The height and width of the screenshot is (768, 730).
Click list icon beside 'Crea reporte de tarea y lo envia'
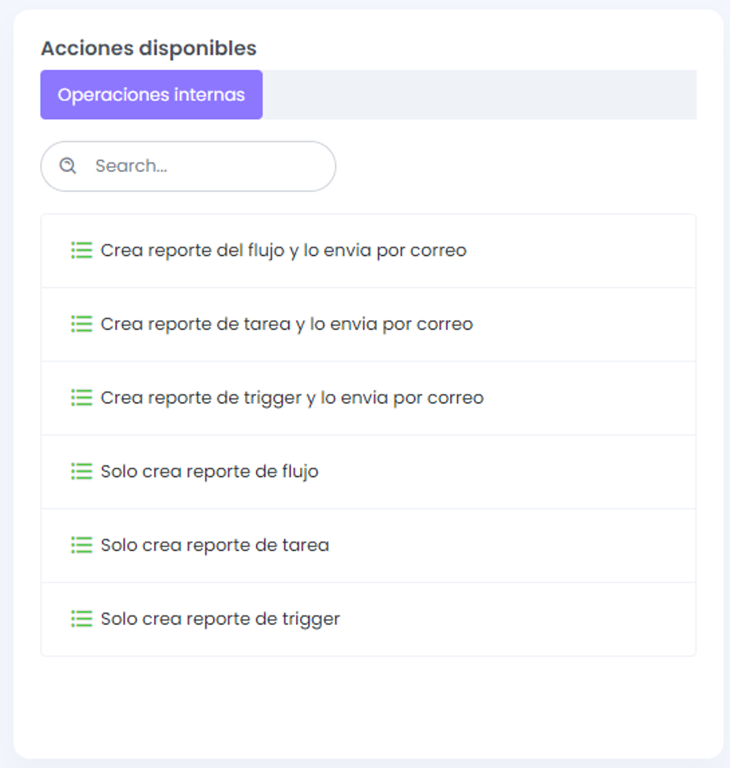pyautogui.click(x=81, y=324)
